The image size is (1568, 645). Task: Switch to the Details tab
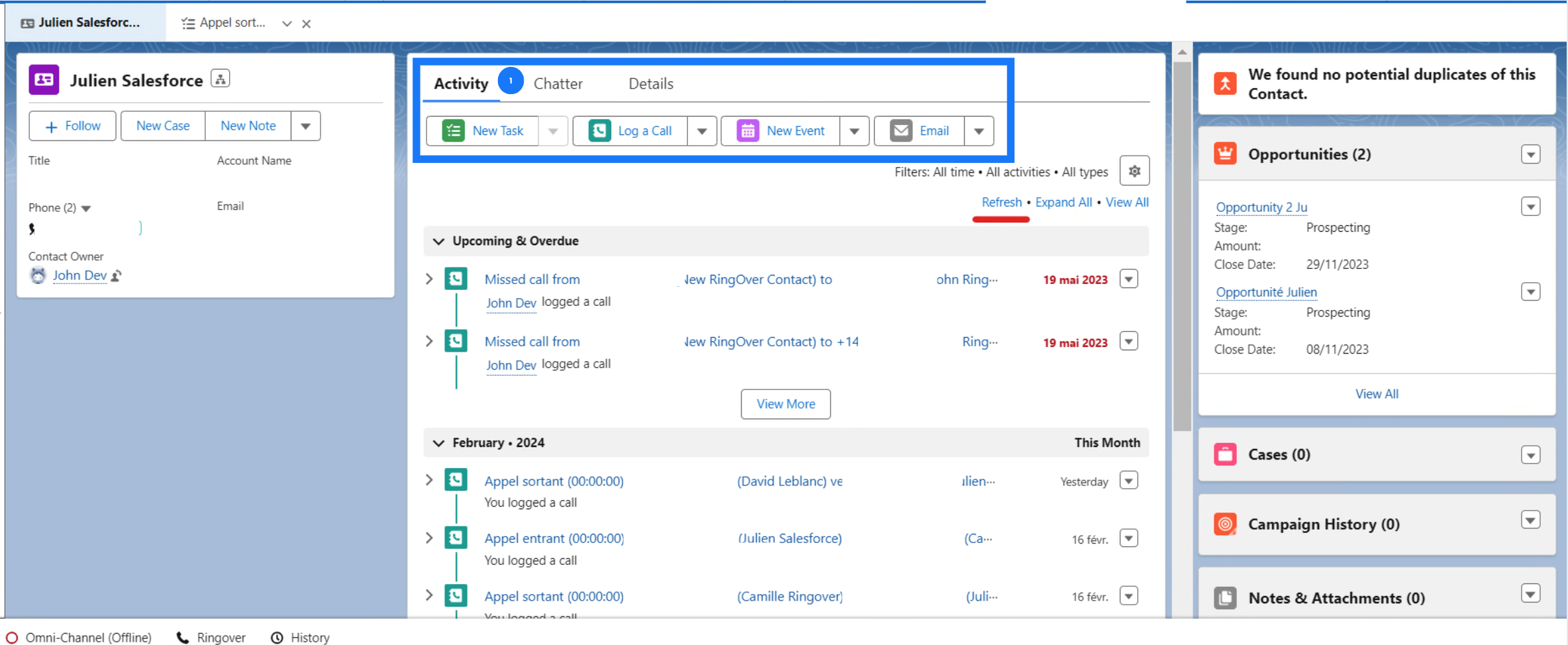650,83
